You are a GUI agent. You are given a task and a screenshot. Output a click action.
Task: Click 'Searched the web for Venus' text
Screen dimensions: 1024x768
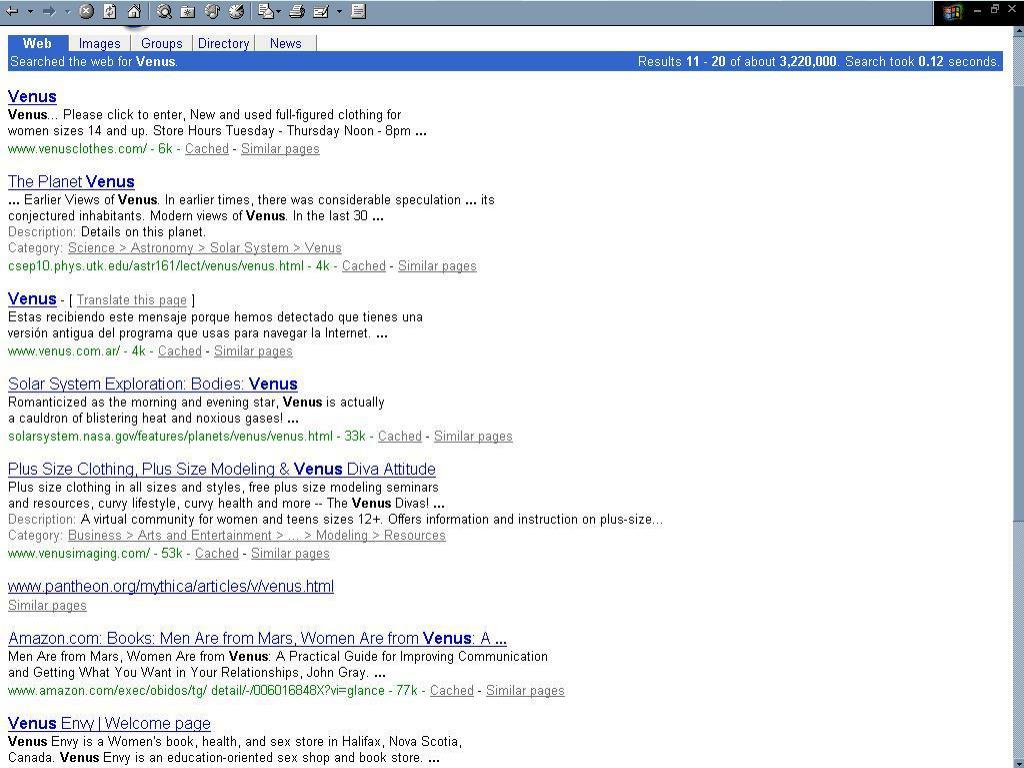pos(93,62)
